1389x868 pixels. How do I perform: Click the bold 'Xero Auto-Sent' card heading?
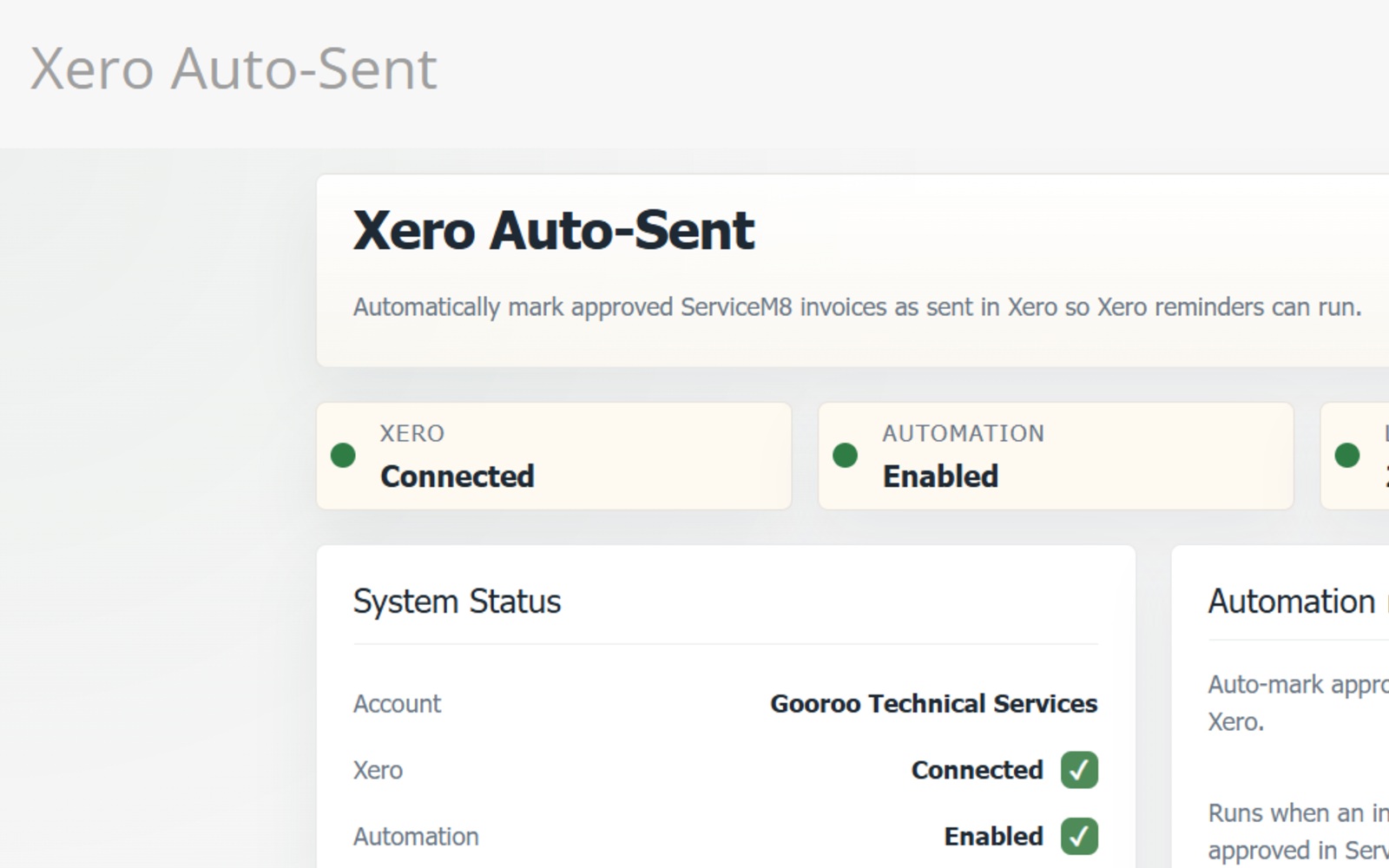coord(554,231)
